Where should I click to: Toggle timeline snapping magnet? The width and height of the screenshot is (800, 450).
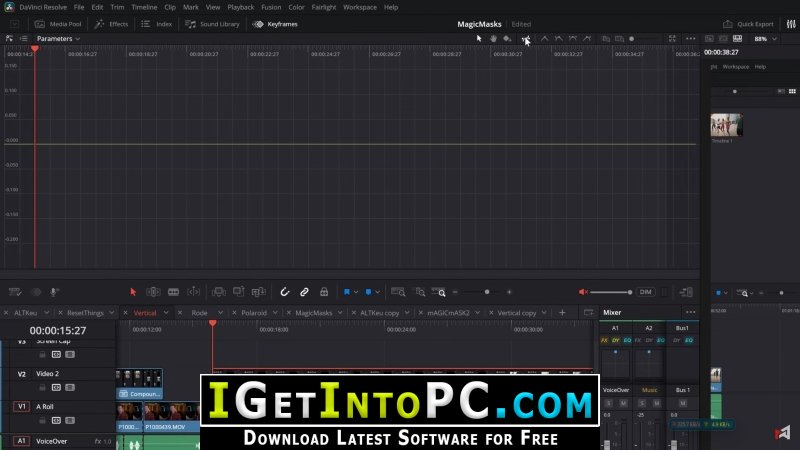tap(285, 292)
